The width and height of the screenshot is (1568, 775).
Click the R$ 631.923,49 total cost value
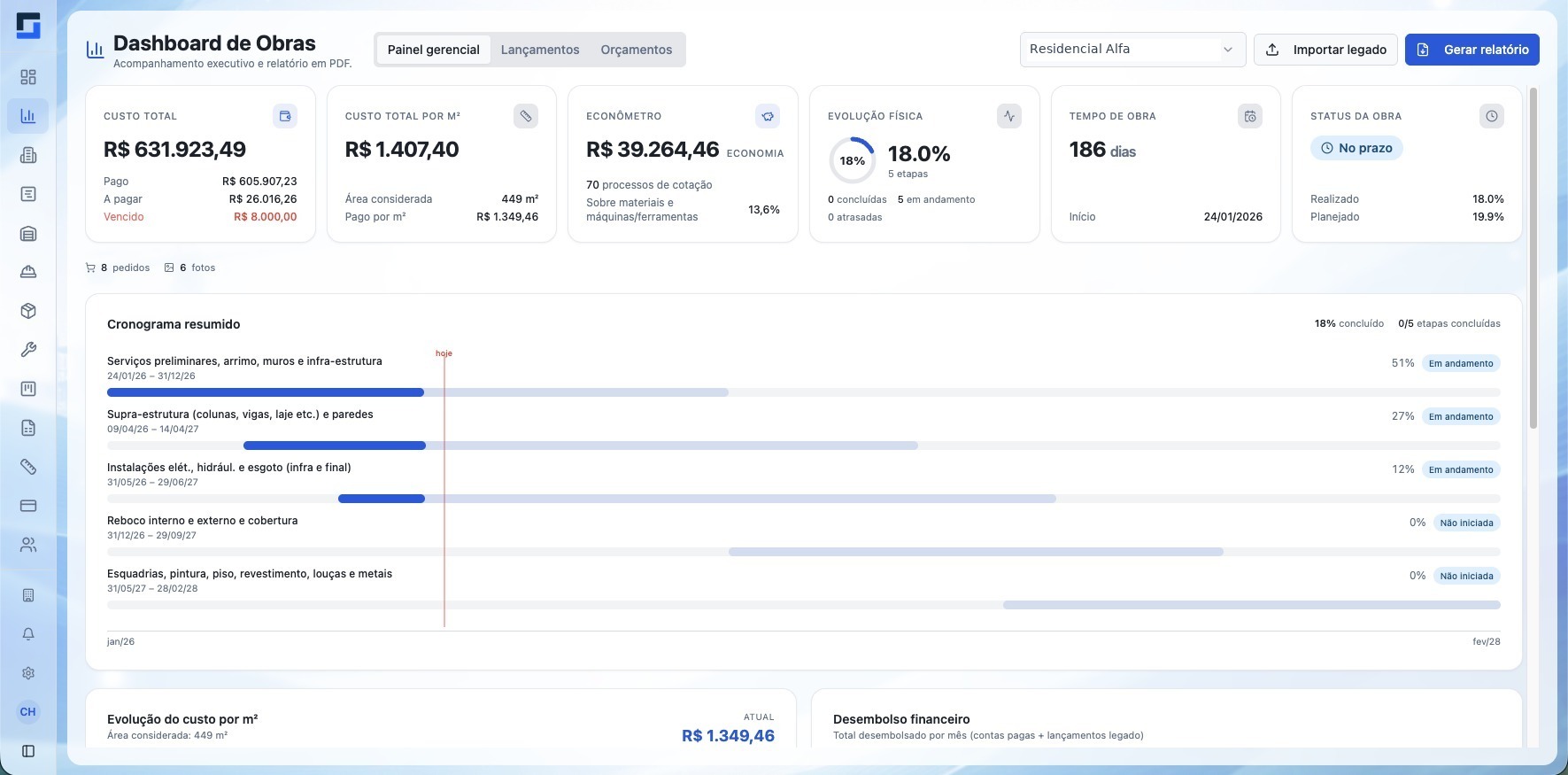(x=174, y=150)
